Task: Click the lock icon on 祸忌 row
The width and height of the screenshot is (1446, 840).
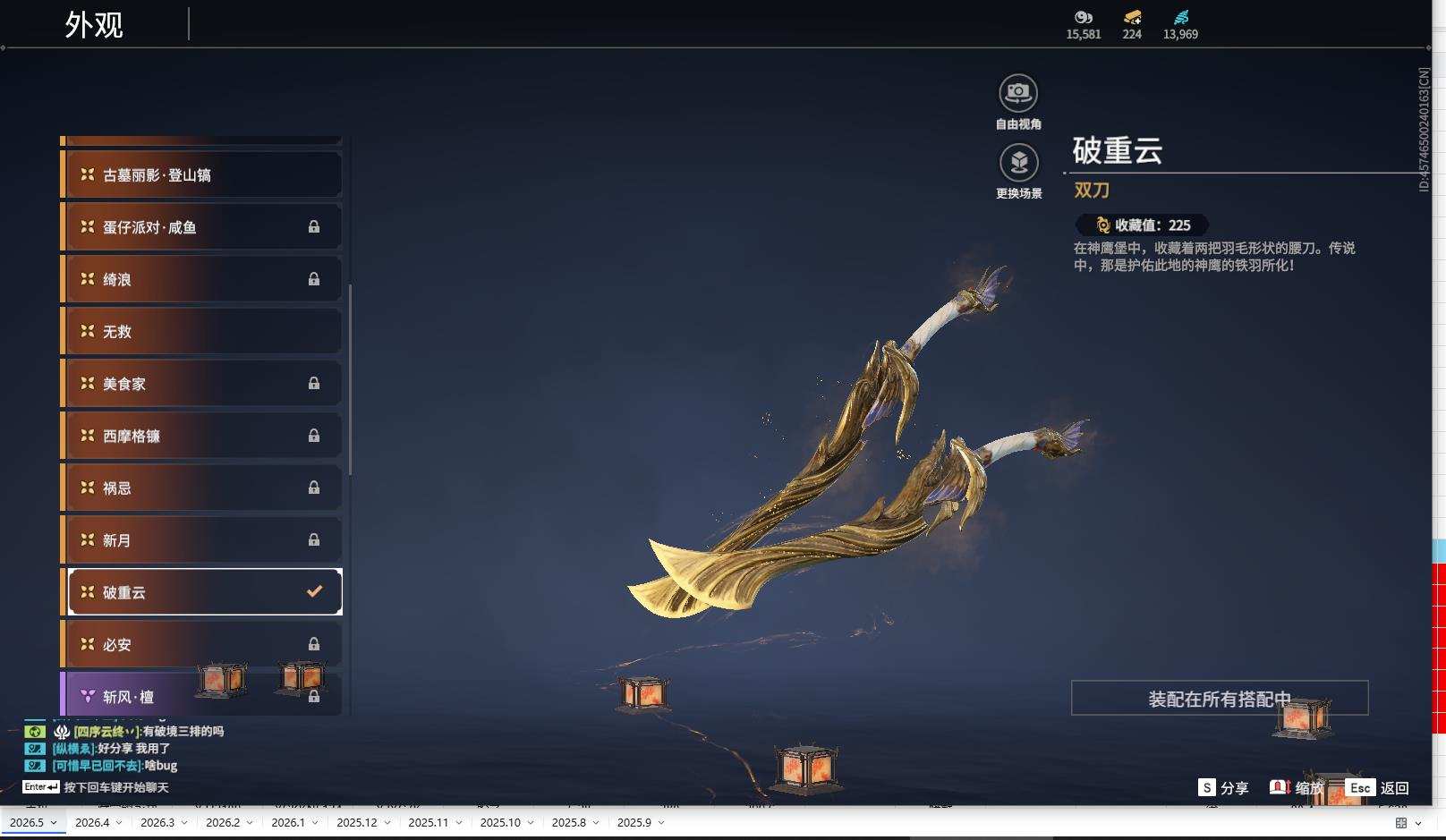Action: click(314, 488)
